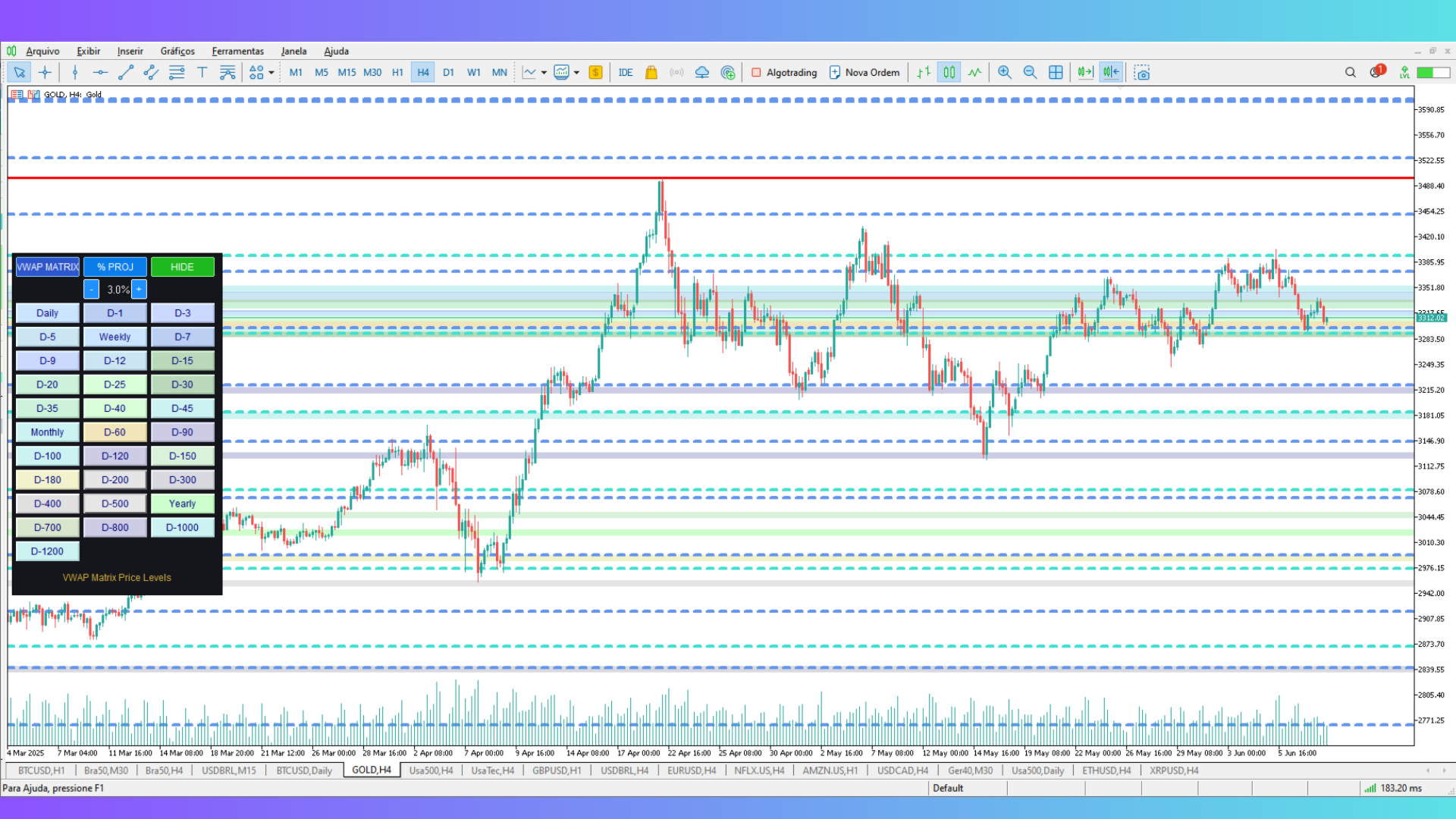The width and height of the screenshot is (1456, 819).
Task: Open the Market shopping bag icon
Action: tap(651, 73)
